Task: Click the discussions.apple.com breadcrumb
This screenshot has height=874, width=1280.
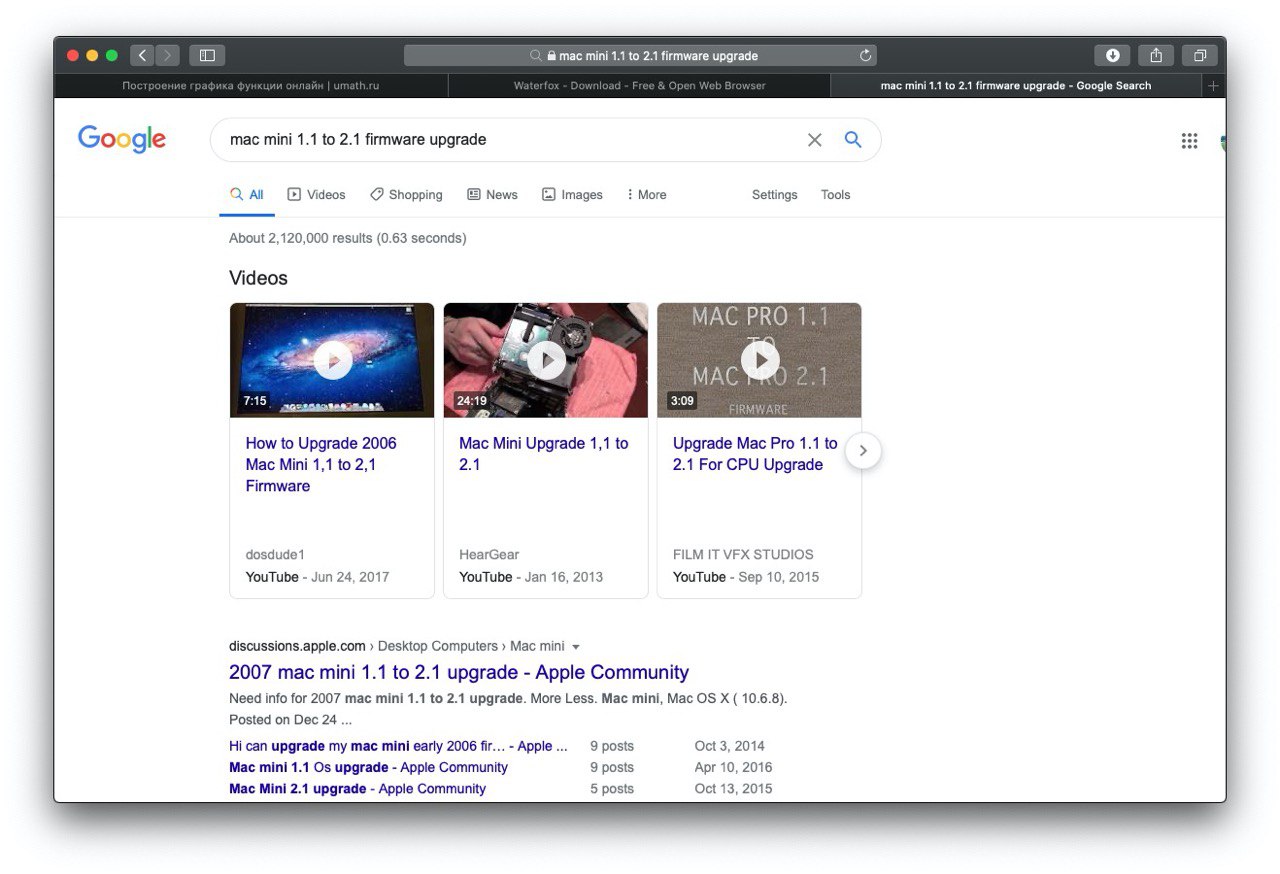Action: tap(297, 646)
